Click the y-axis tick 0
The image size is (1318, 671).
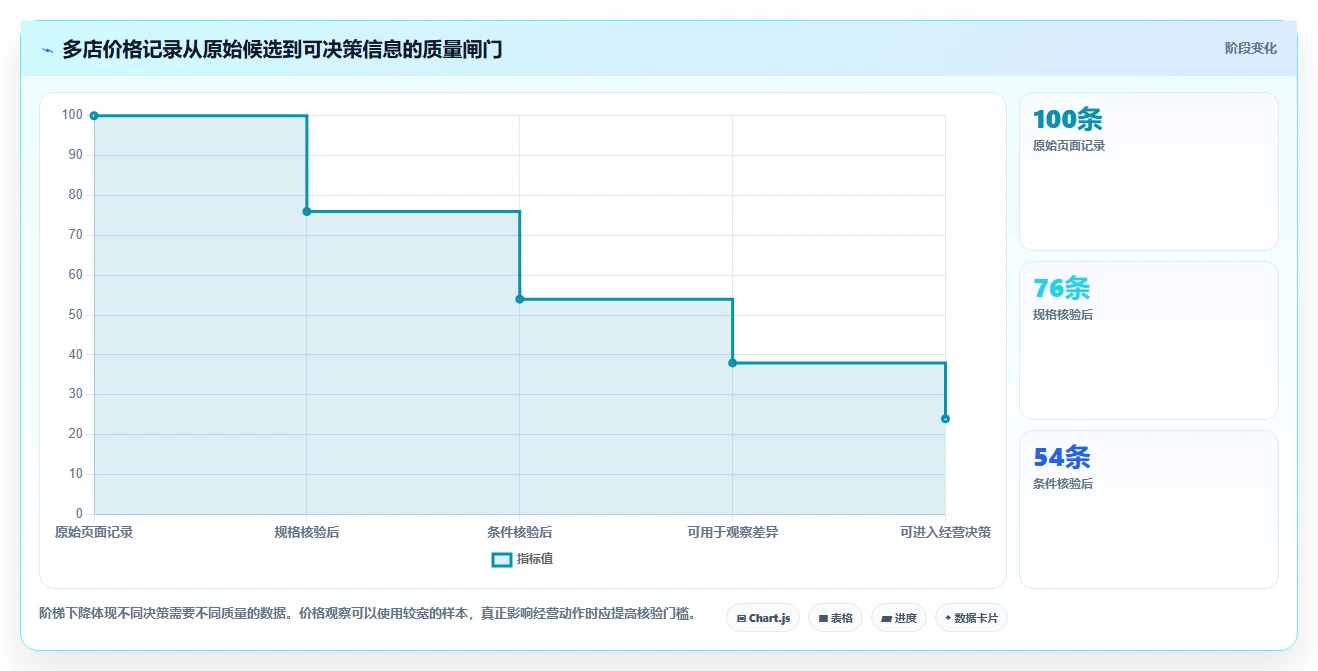[x=79, y=514]
